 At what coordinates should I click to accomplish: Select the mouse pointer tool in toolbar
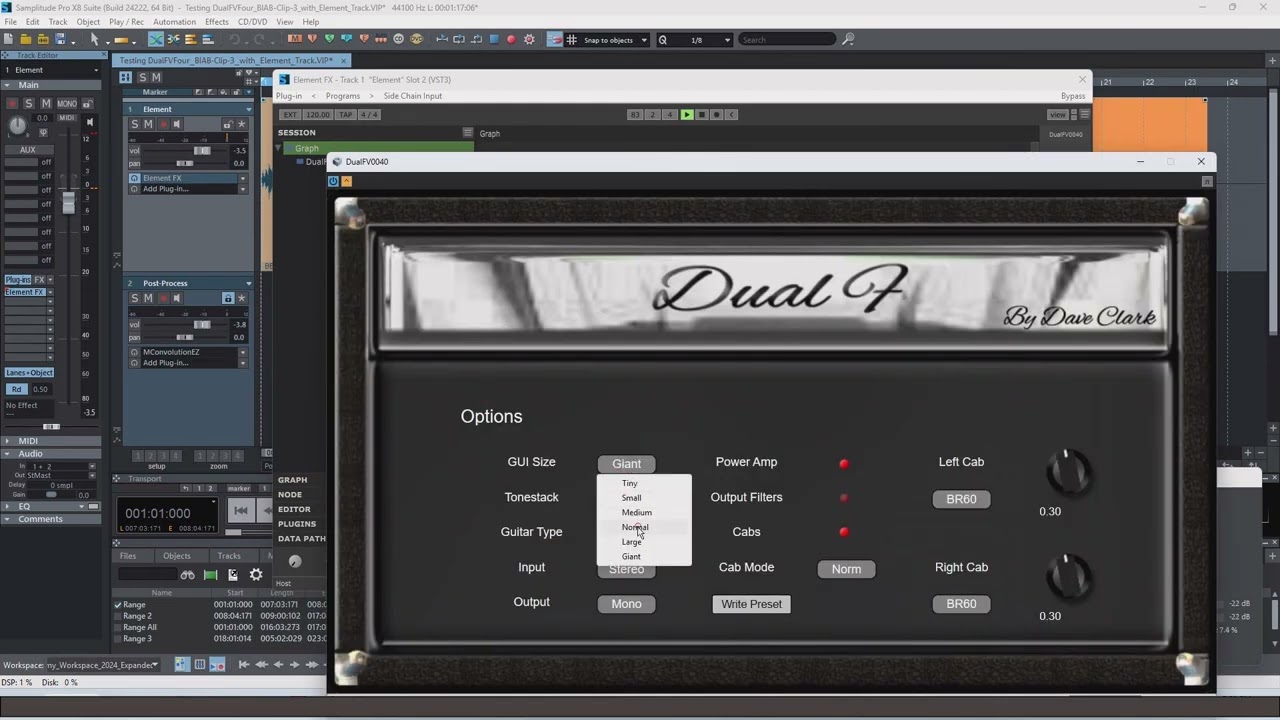(95, 40)
